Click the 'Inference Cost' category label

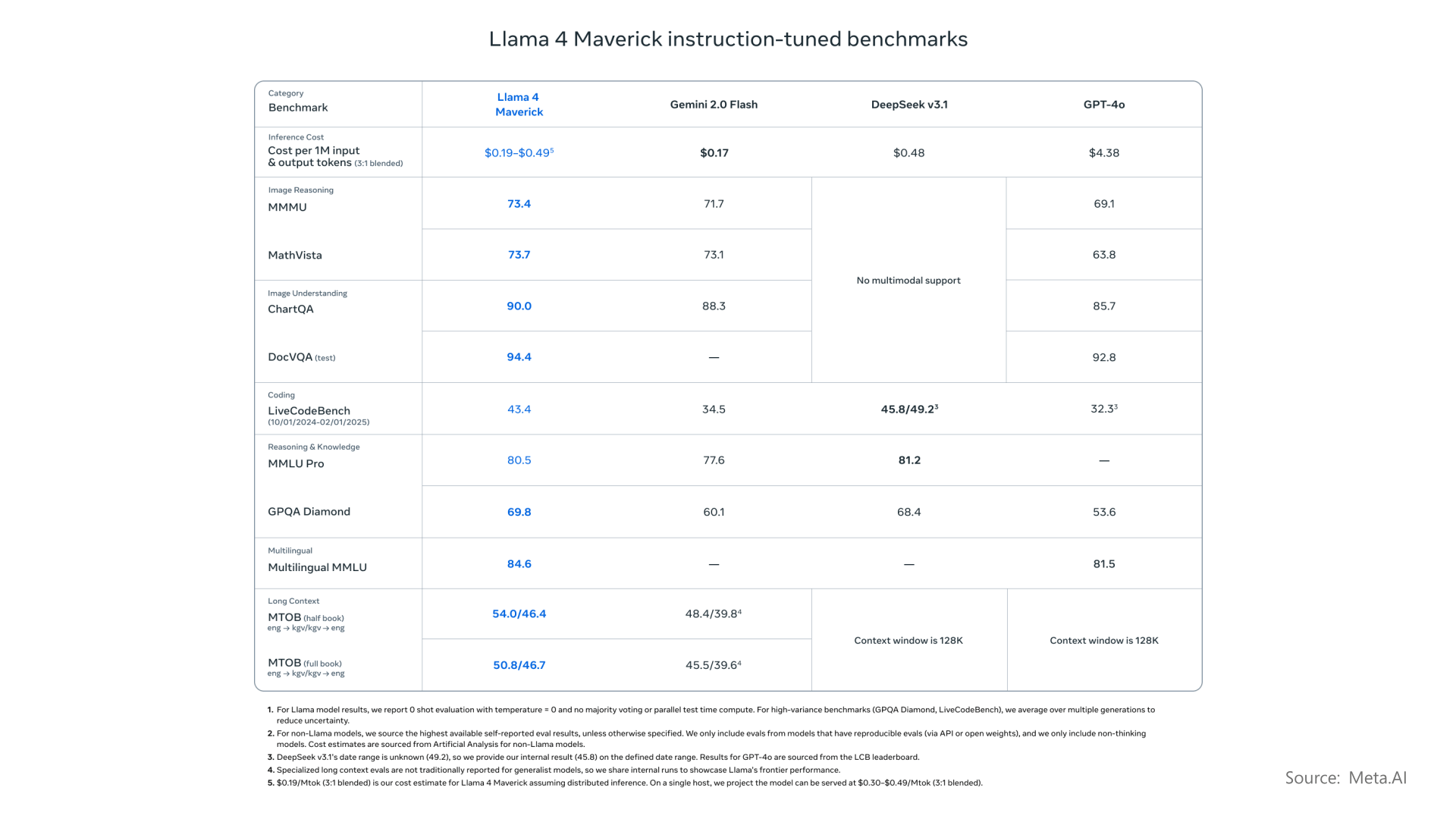pyautogui.click(x=296, y=137)
